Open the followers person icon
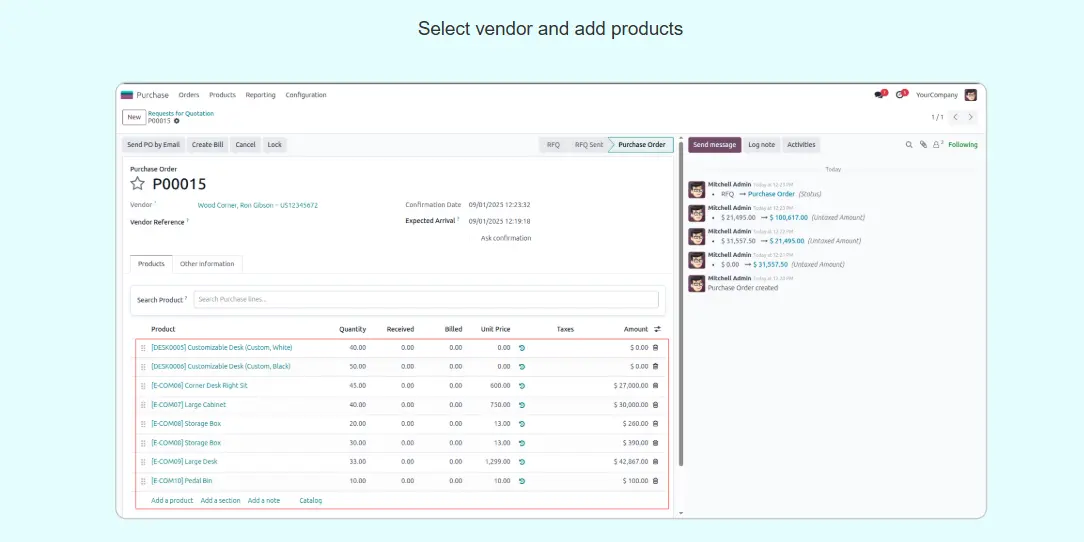The height and width of the screenshot is (542, 1084). (x=937, y=145)
